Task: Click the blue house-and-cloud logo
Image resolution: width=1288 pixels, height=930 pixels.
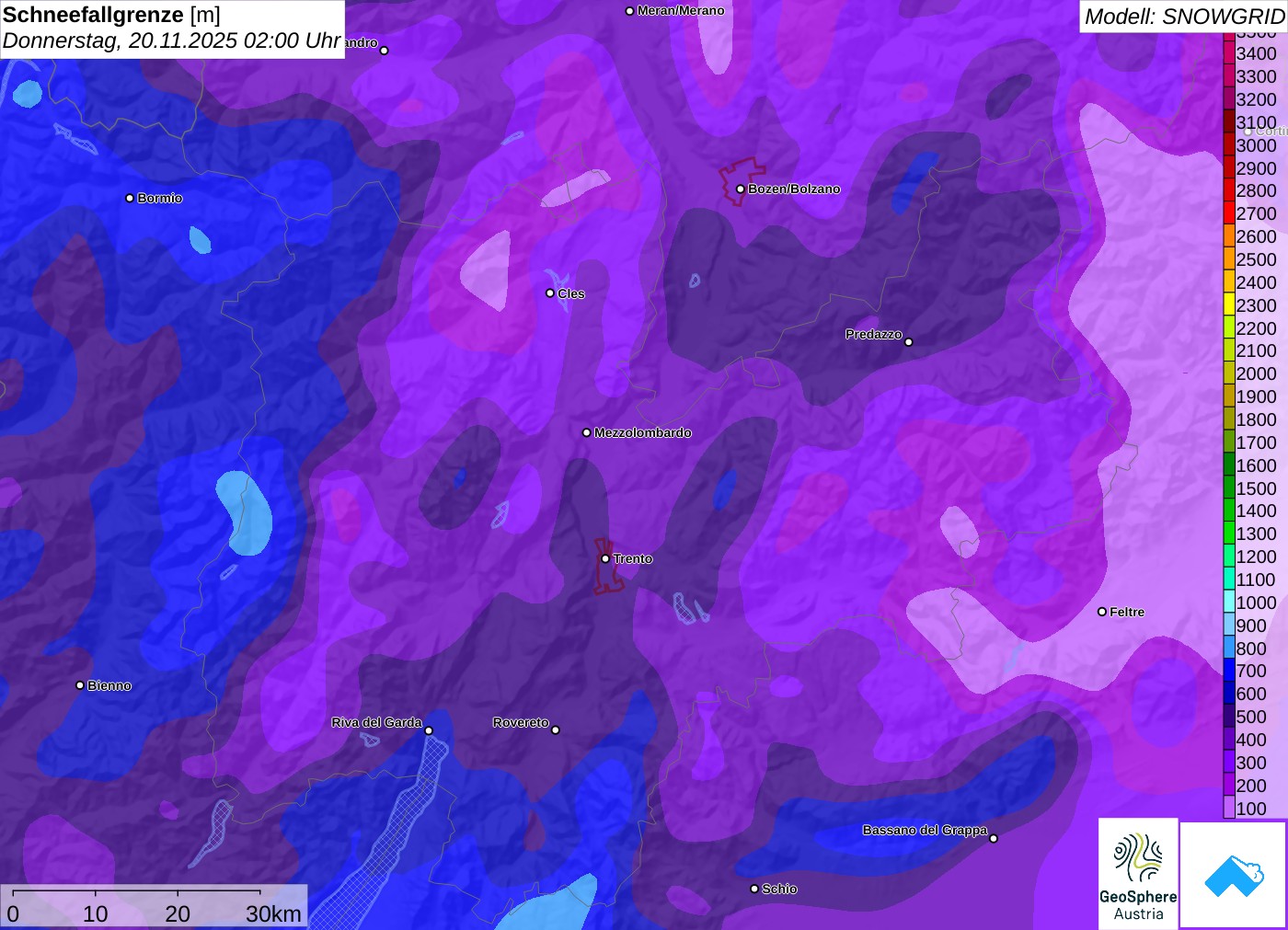Action: (1234, 875)
